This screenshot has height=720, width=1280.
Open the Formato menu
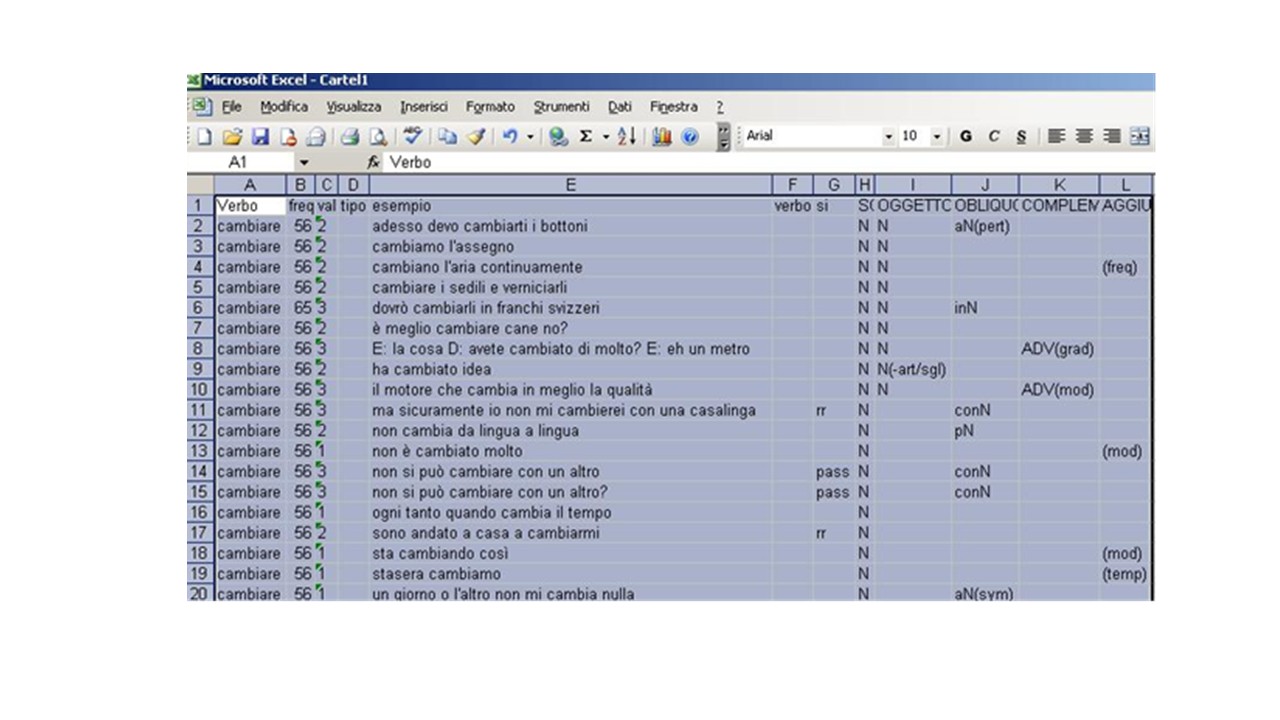click(x=490, y=107)
